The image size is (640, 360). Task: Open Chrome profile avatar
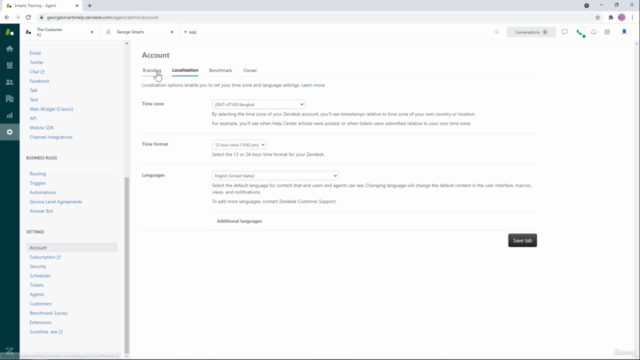tap(622, 18)
